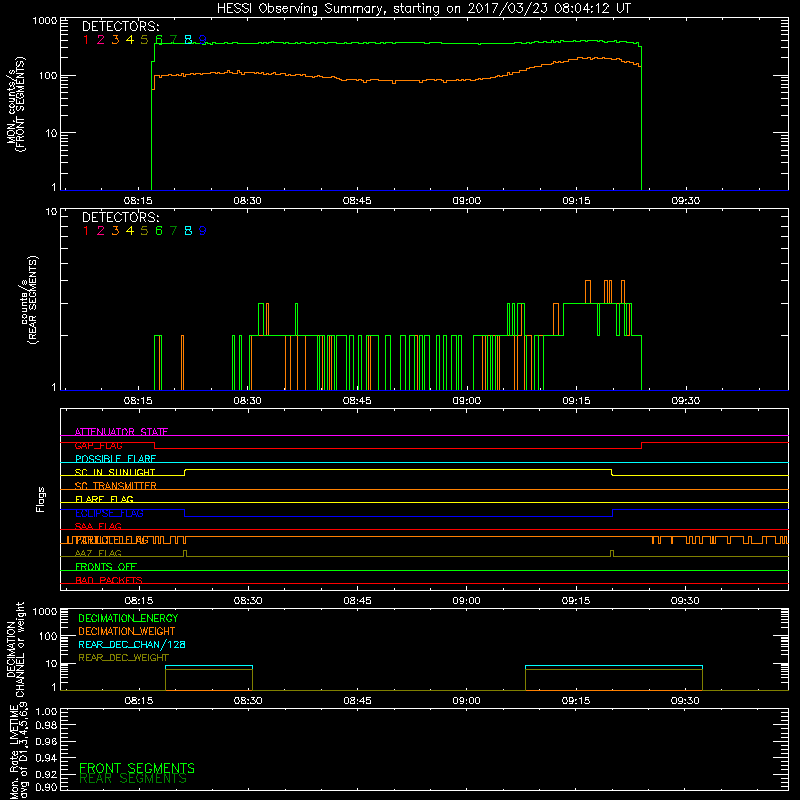The width and height of the screenshot is (800, 800).
Task: Click detector 5 in rear segments legend
Action: click(x=144, y=231)
